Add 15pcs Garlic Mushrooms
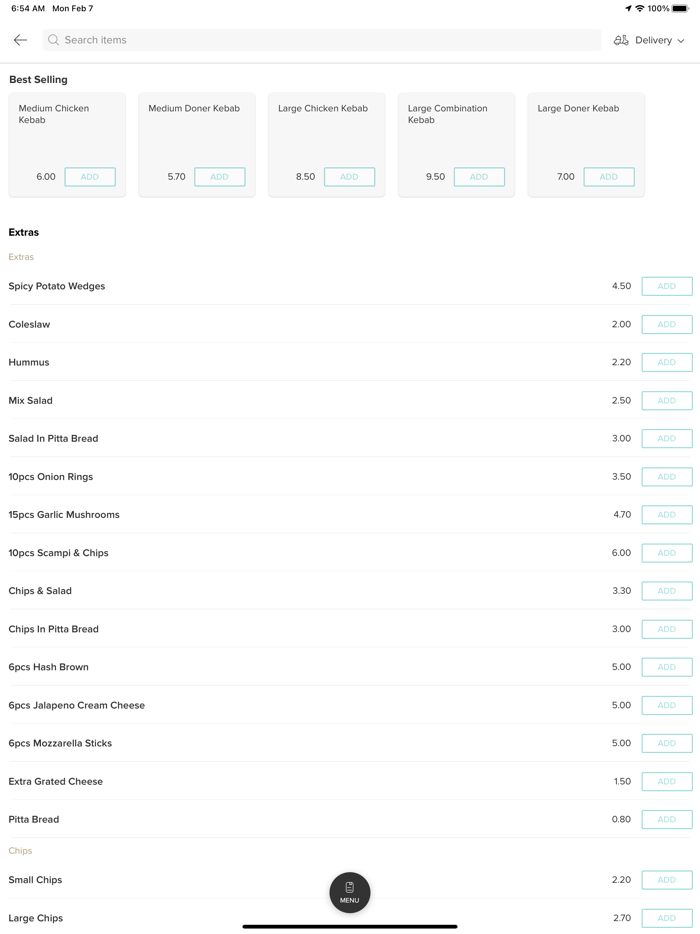 [x=667, y=515]
